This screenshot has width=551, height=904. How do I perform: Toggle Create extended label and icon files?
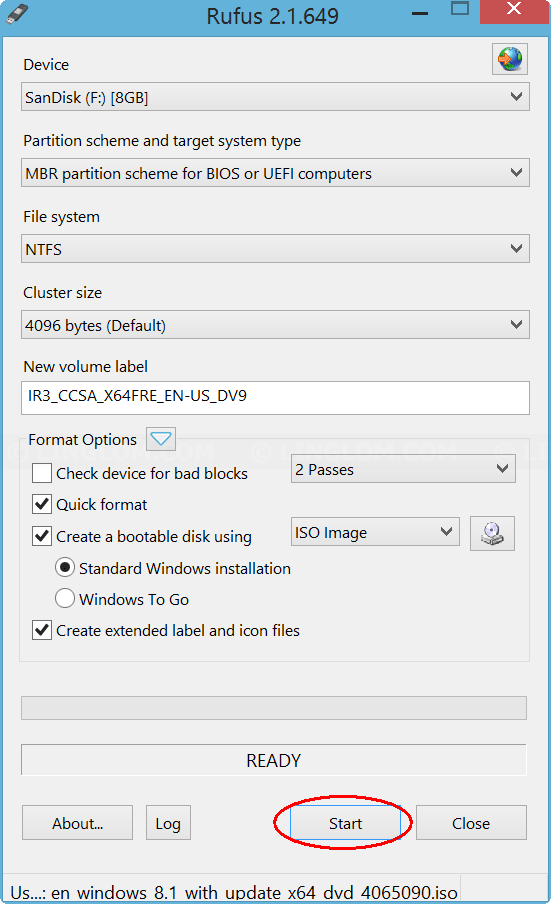[42, 630]
